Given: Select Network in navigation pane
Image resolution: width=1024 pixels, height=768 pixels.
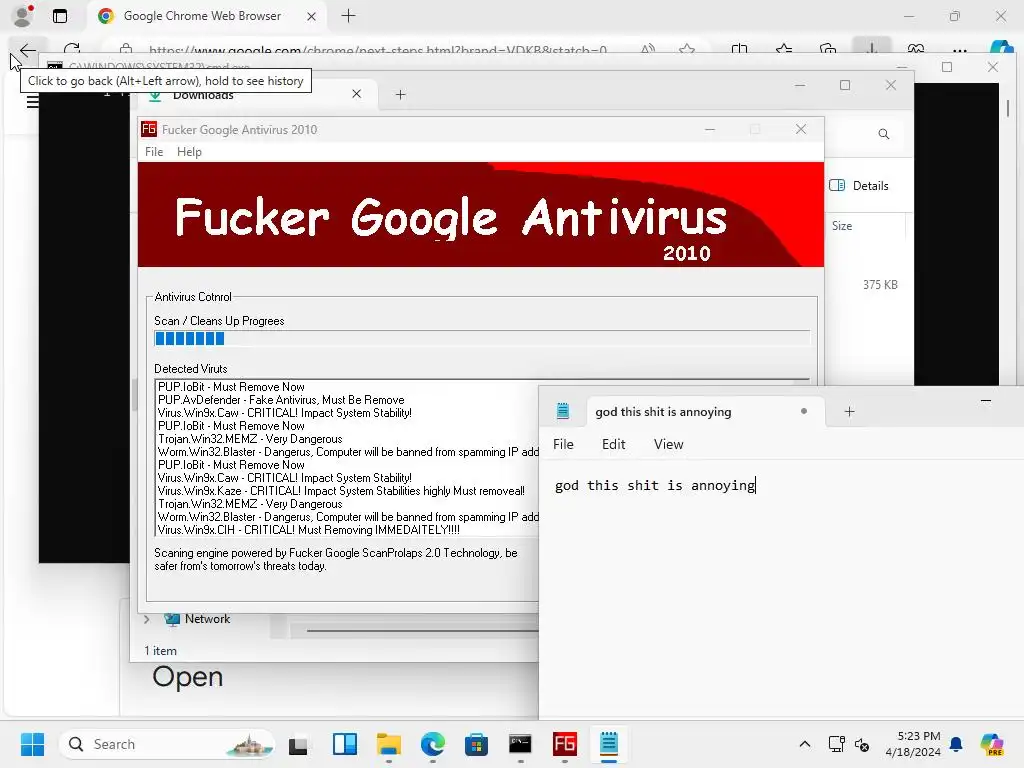Looking at the screenshot, I should pos(207,619).
